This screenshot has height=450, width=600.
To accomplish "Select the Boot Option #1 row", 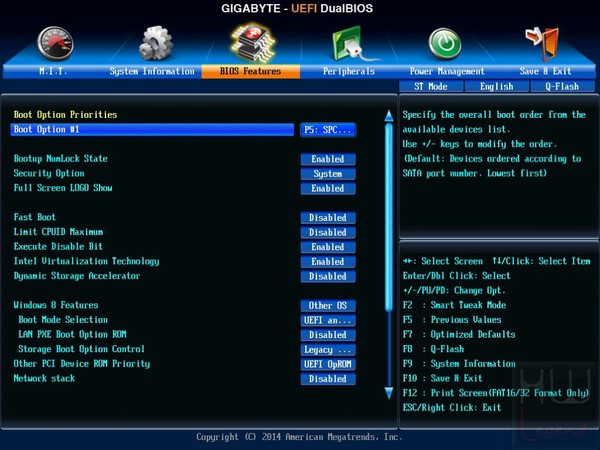I will pyautogui.click(x=152, y=129).
